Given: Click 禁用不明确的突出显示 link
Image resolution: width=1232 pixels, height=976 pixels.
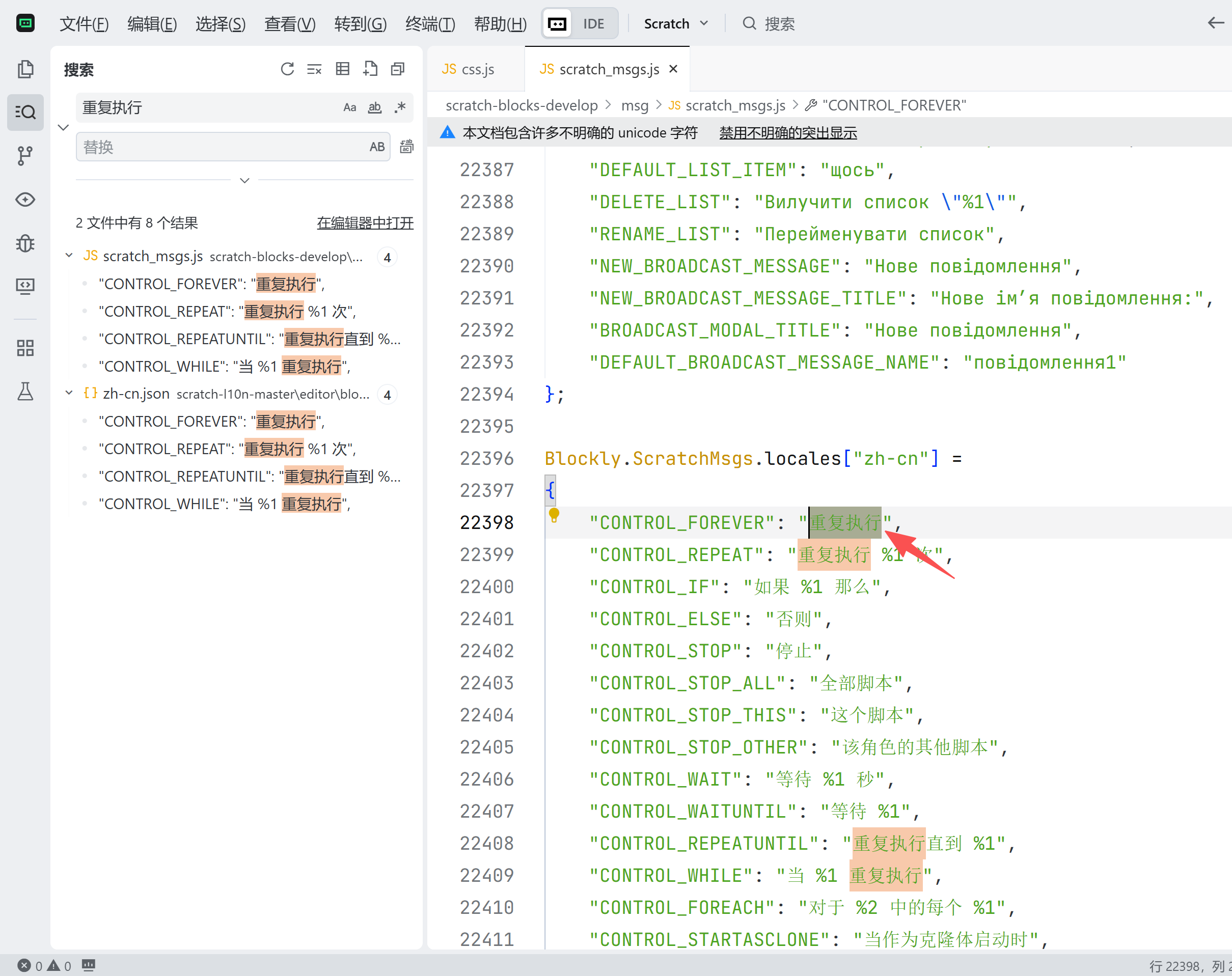Looking at the screenshot, I should [787, 132].
